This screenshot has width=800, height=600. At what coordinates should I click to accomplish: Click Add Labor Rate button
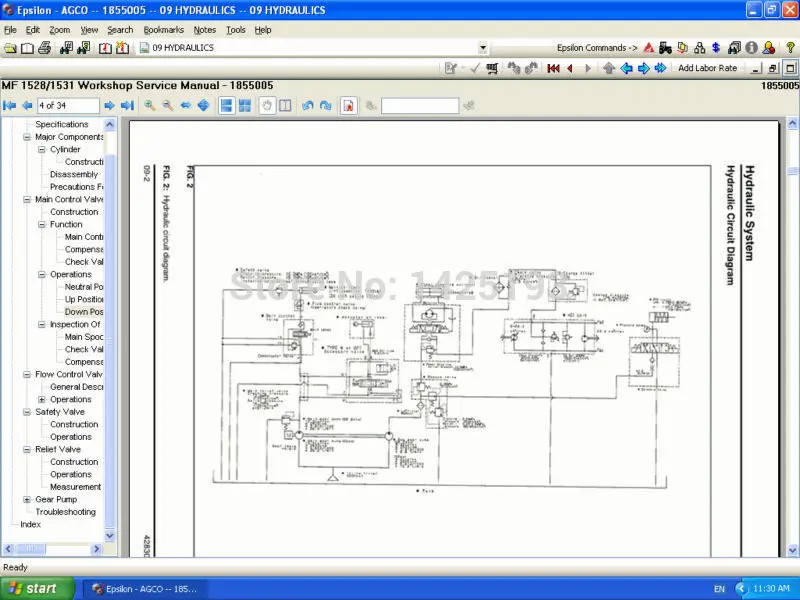click(707, 68)
